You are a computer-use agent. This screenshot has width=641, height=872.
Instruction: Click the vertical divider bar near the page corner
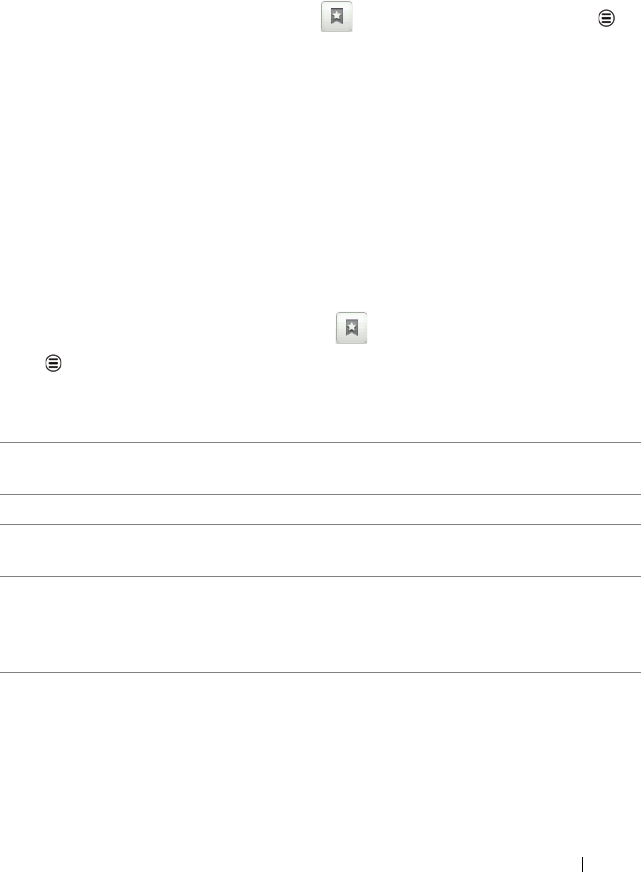pos(582,864)
